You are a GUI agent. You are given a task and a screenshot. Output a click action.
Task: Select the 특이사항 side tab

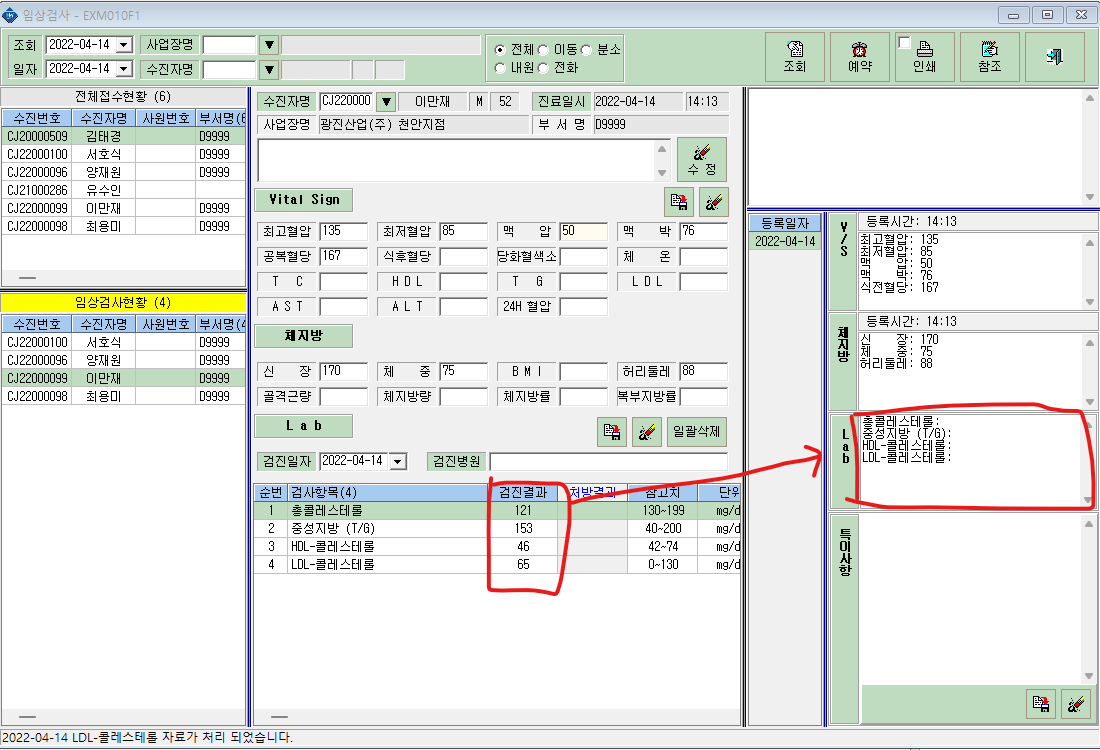point(843,617)
